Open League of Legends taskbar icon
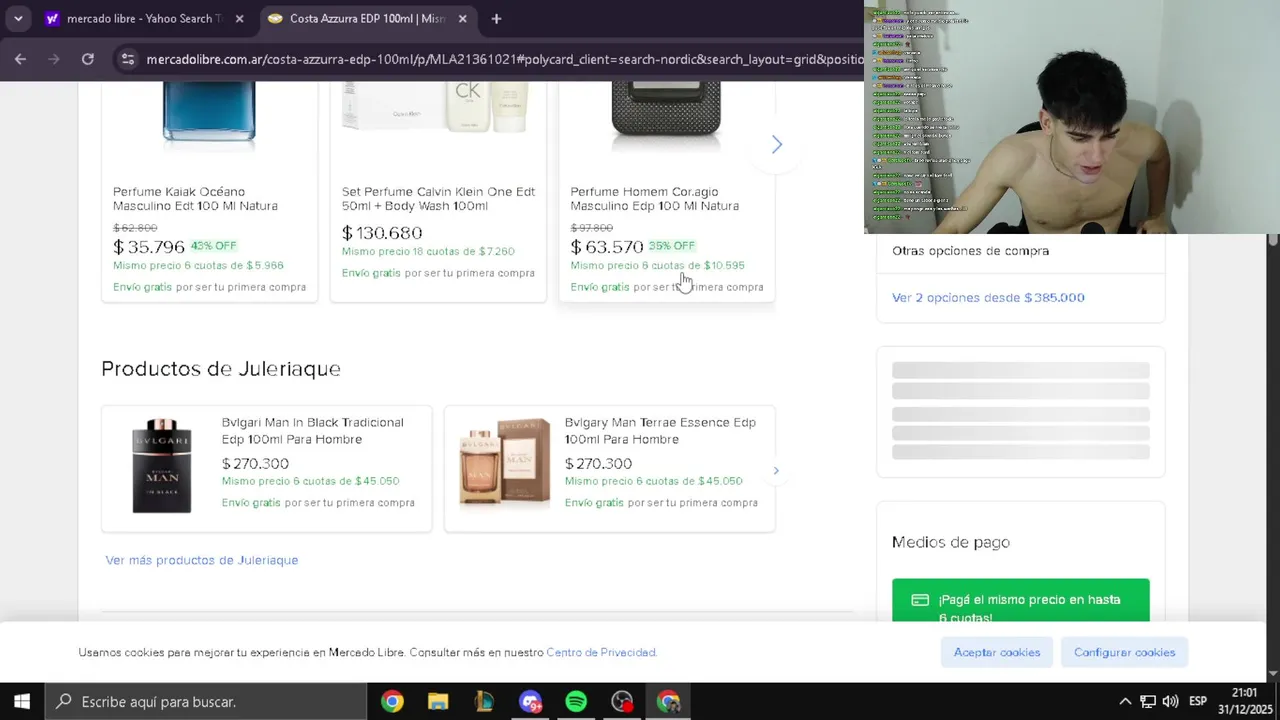The width and height of the screenshot is (1280, 720). point(484,701)
